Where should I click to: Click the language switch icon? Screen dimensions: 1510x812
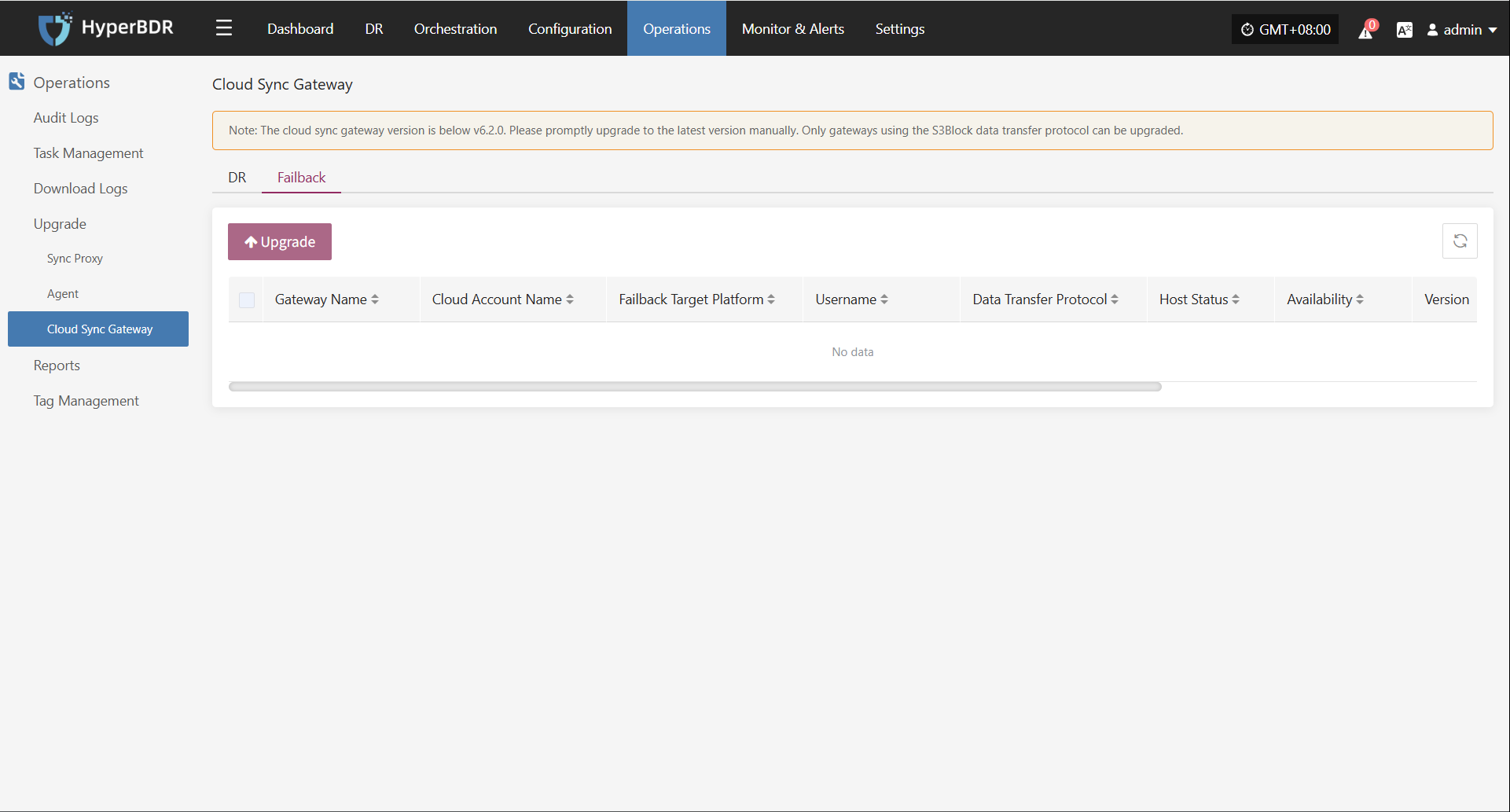pyautogui.click(x=1404, y=30)
